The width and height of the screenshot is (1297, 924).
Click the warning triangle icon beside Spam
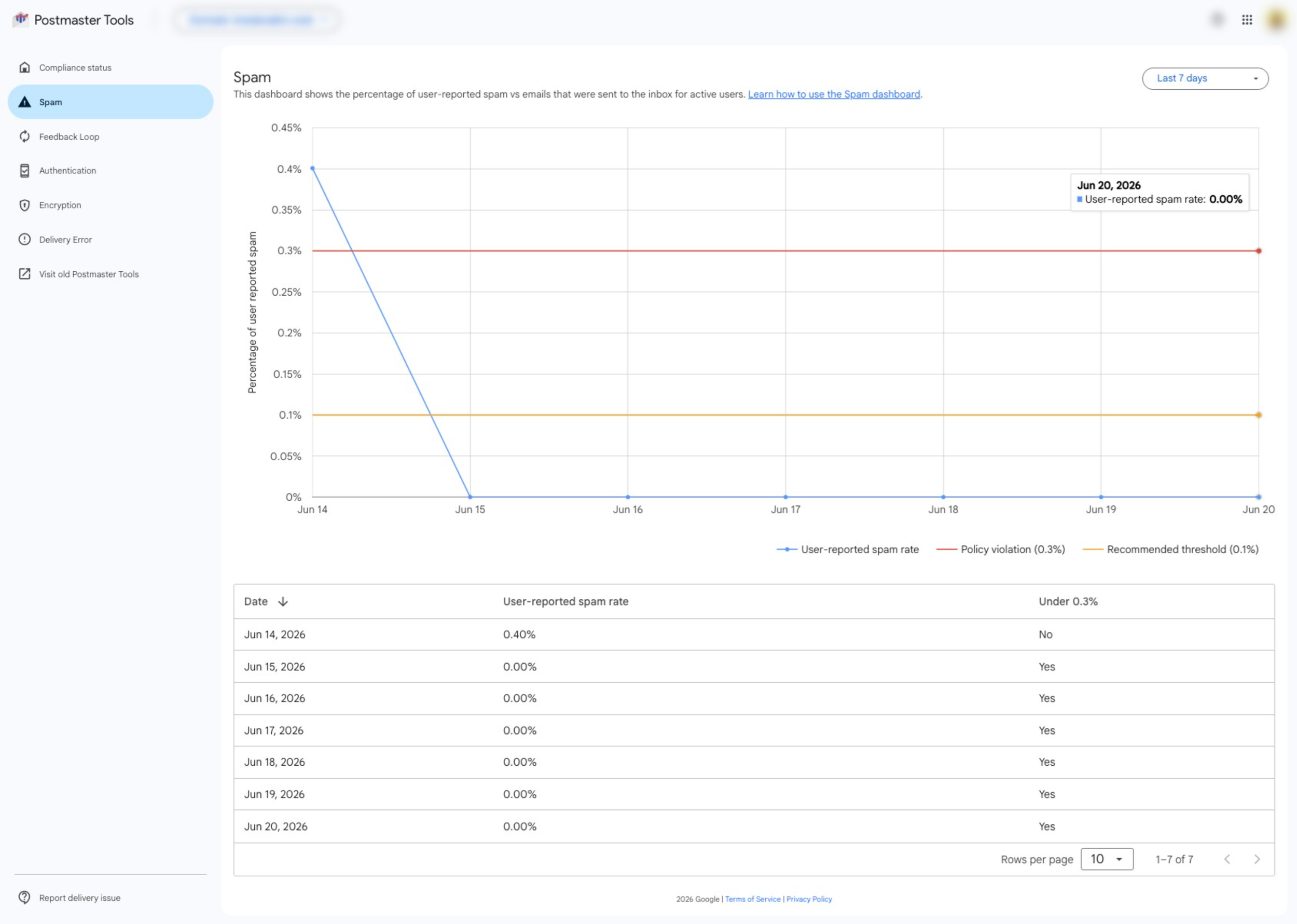24,102
